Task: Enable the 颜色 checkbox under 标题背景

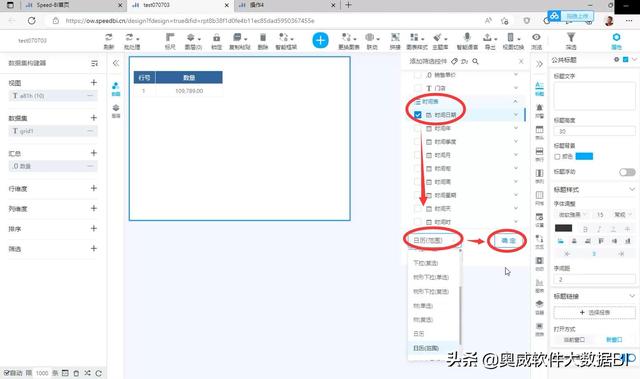Action: [x=557, y=157]
